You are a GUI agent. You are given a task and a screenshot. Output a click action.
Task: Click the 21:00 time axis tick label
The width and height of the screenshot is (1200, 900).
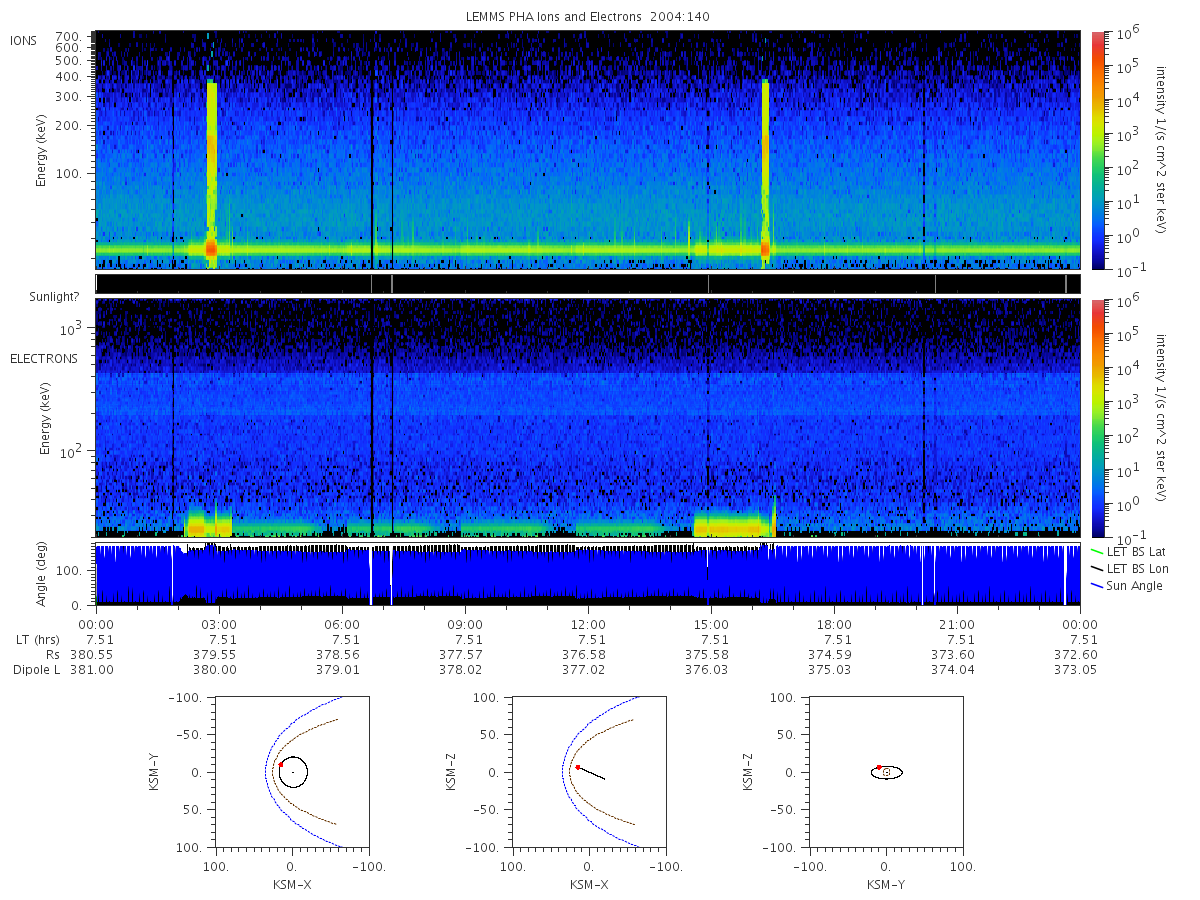pyautogui.click(x=958, y=624)
